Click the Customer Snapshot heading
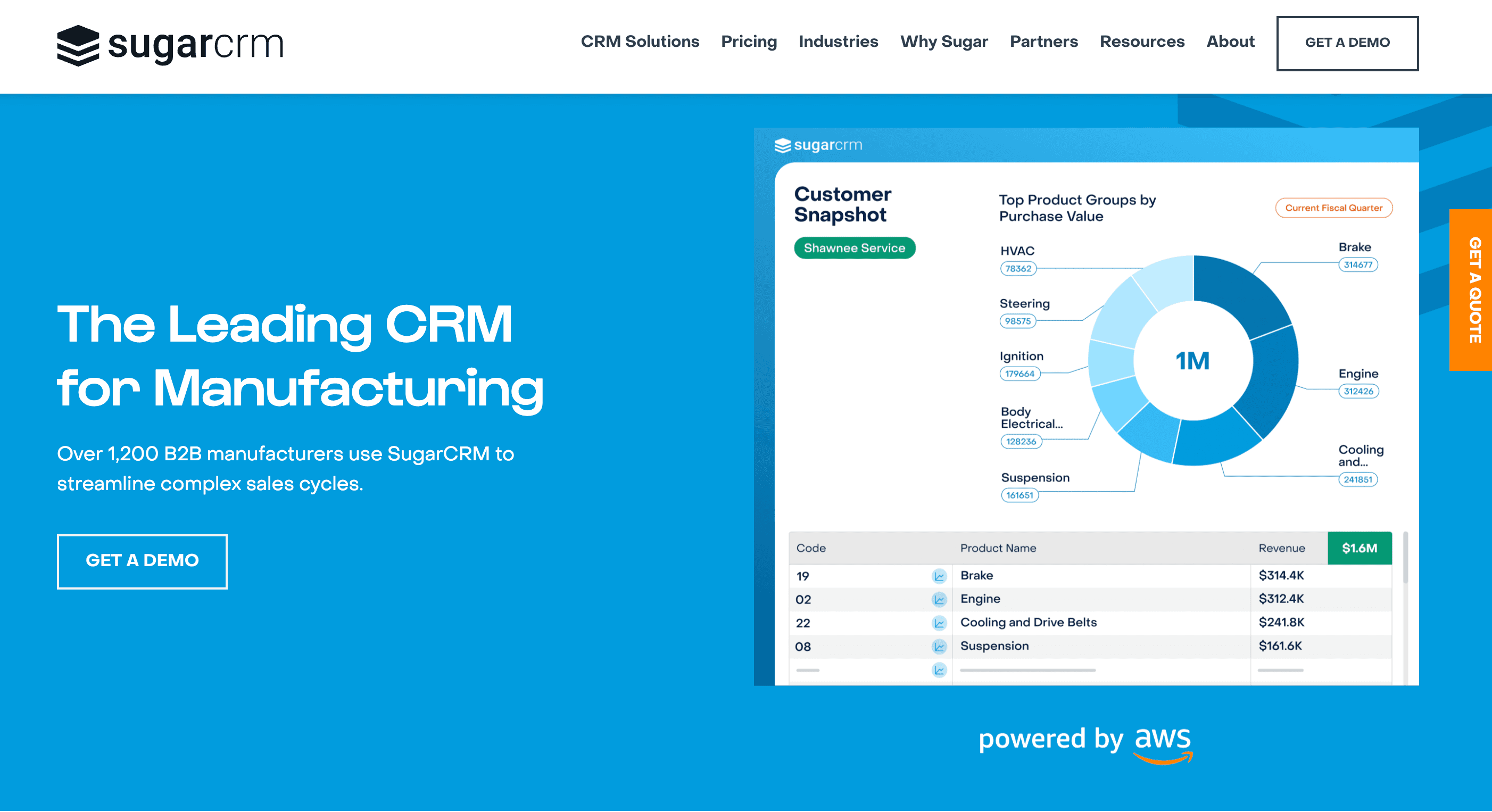 click(x=842, y=204)
